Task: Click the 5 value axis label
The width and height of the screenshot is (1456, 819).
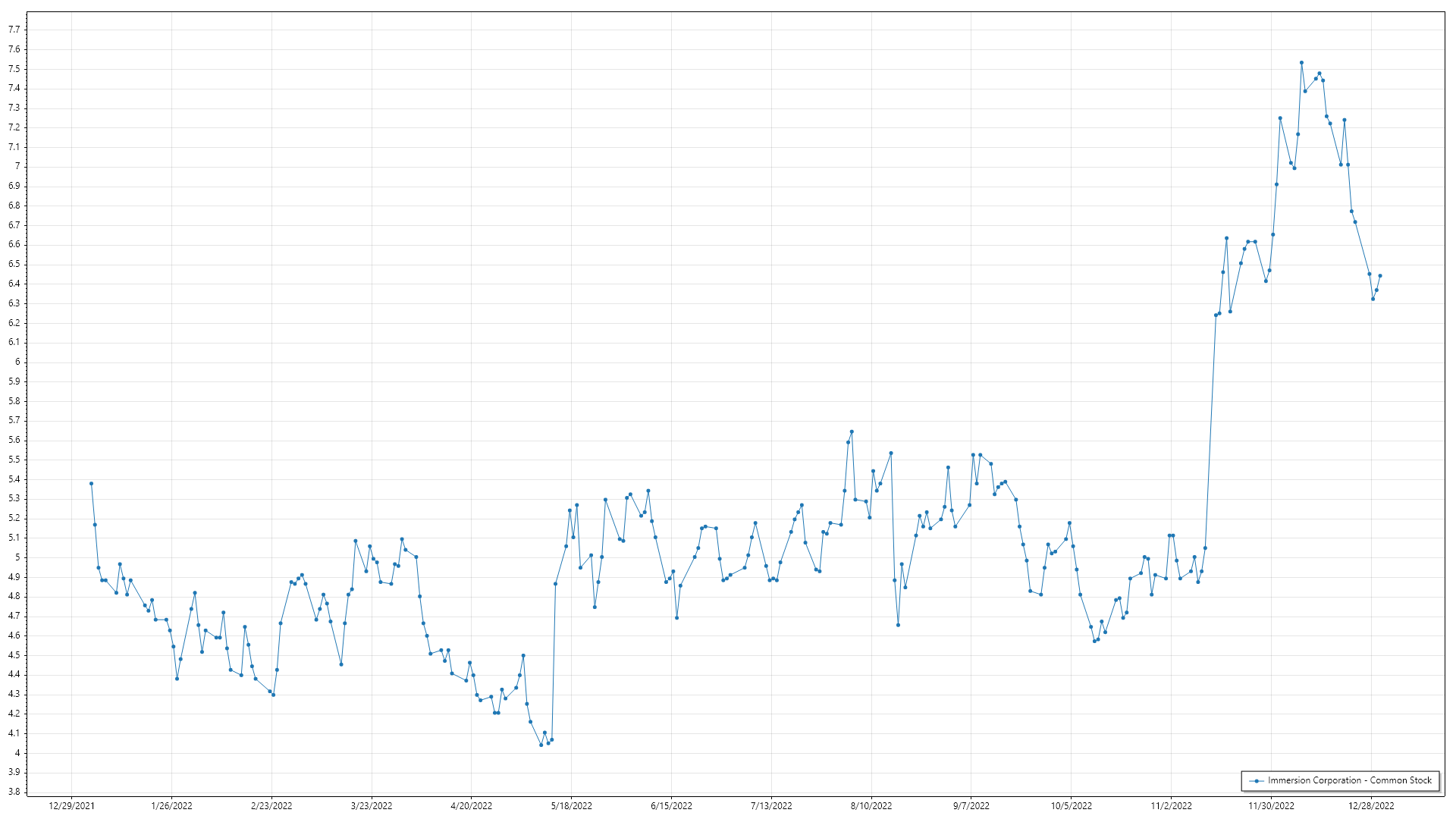Action: coord(17,557)
